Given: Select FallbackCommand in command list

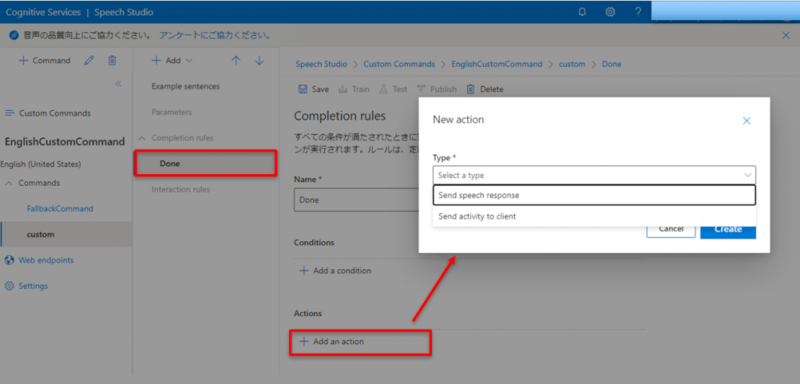Looking at the screenshot, I should (60, 209).
